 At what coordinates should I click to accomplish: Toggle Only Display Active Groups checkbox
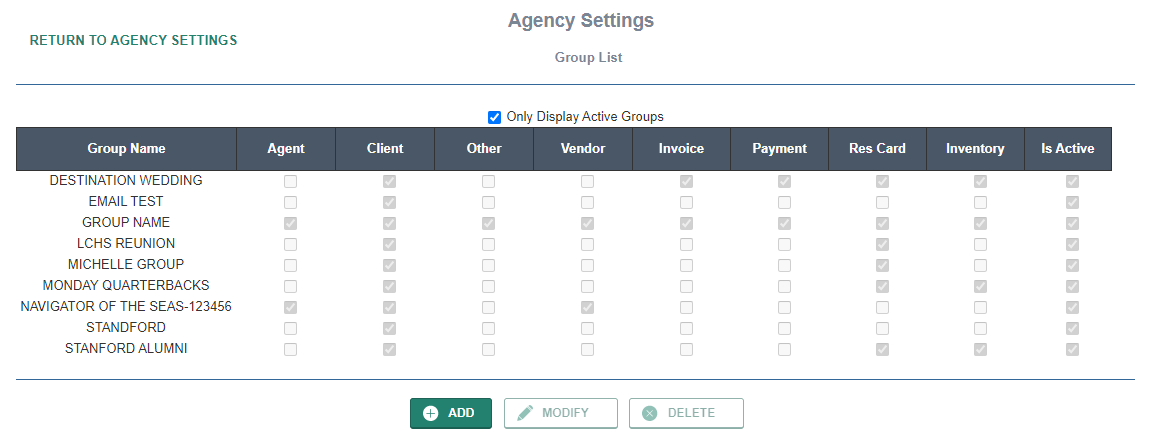pyautogui.click(x=494, y=117)
